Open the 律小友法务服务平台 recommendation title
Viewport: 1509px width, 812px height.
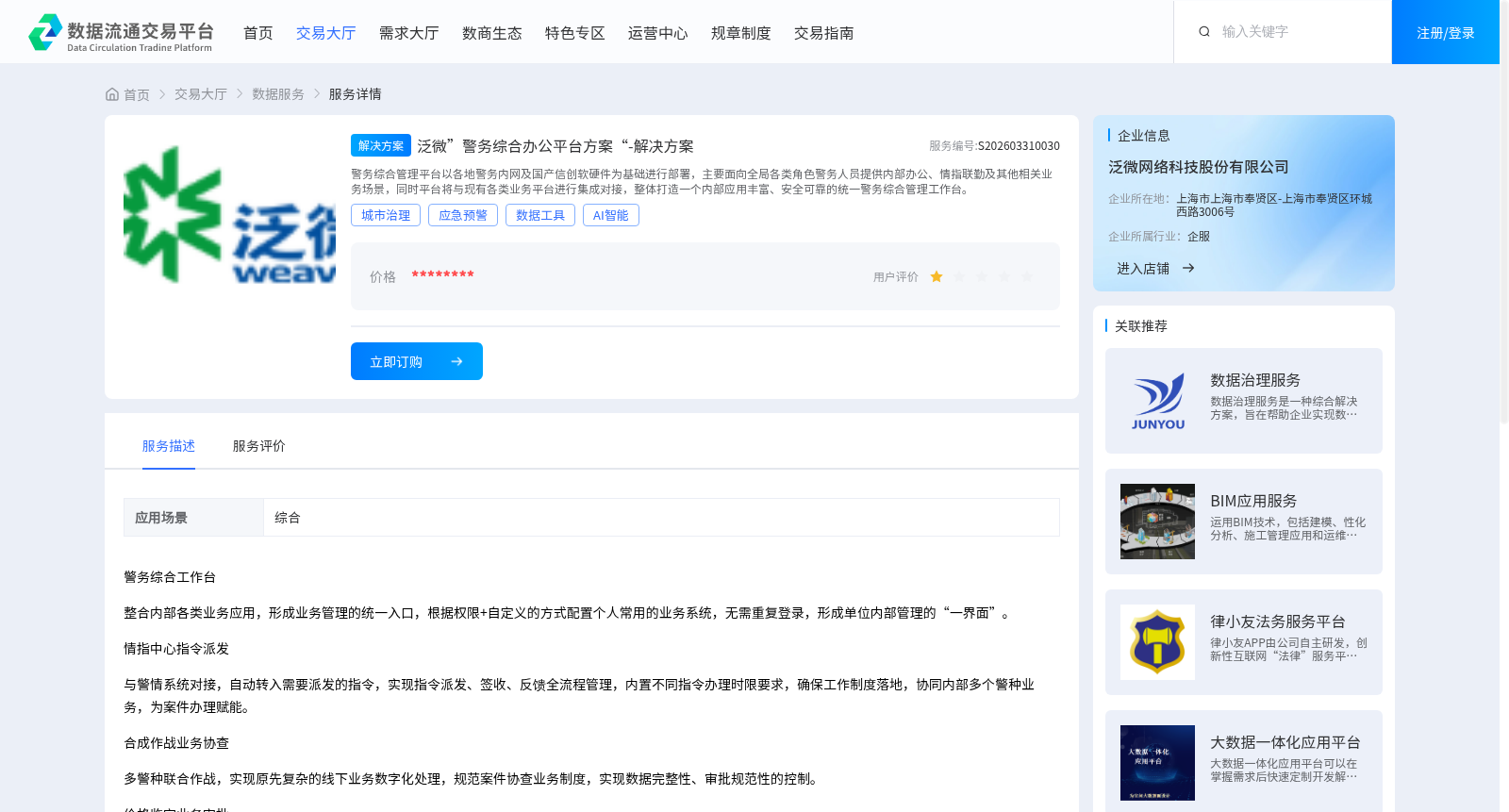coord(1278,621)
